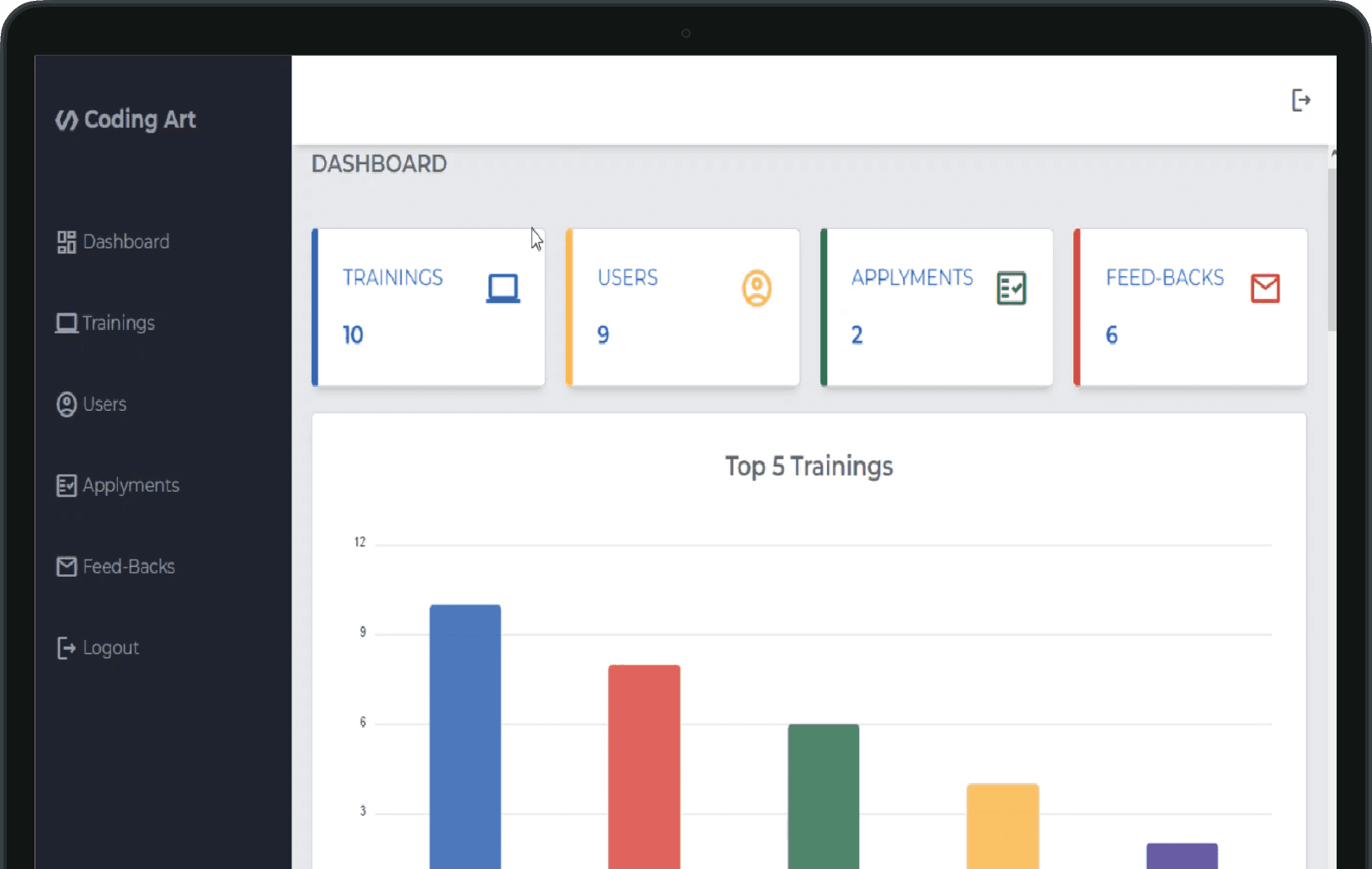Open Feed-Backs sidebar page

(x=115, y=567)
